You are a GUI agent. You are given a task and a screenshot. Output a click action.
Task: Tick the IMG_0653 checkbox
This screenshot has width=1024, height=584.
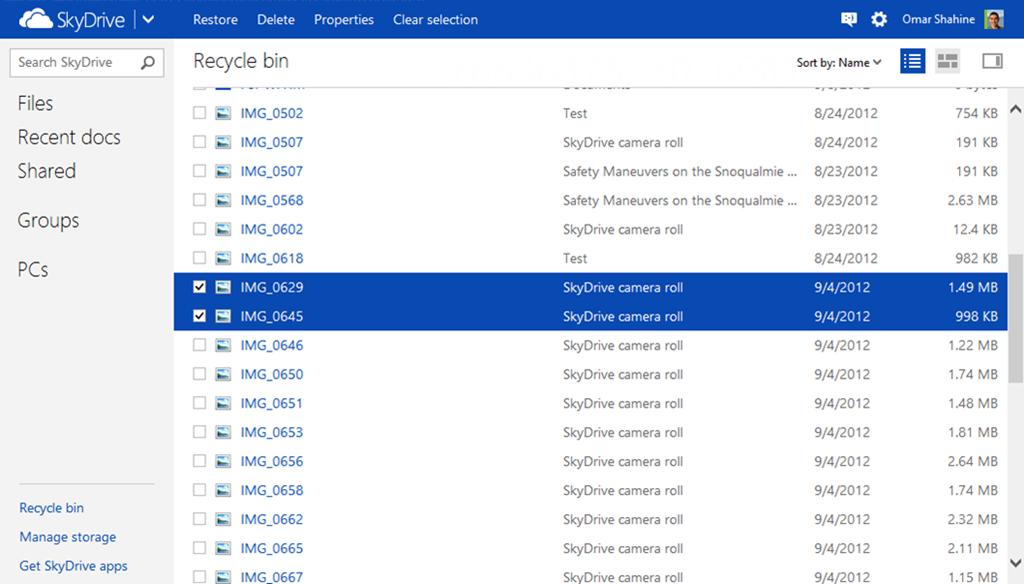(x=199, y=432)
